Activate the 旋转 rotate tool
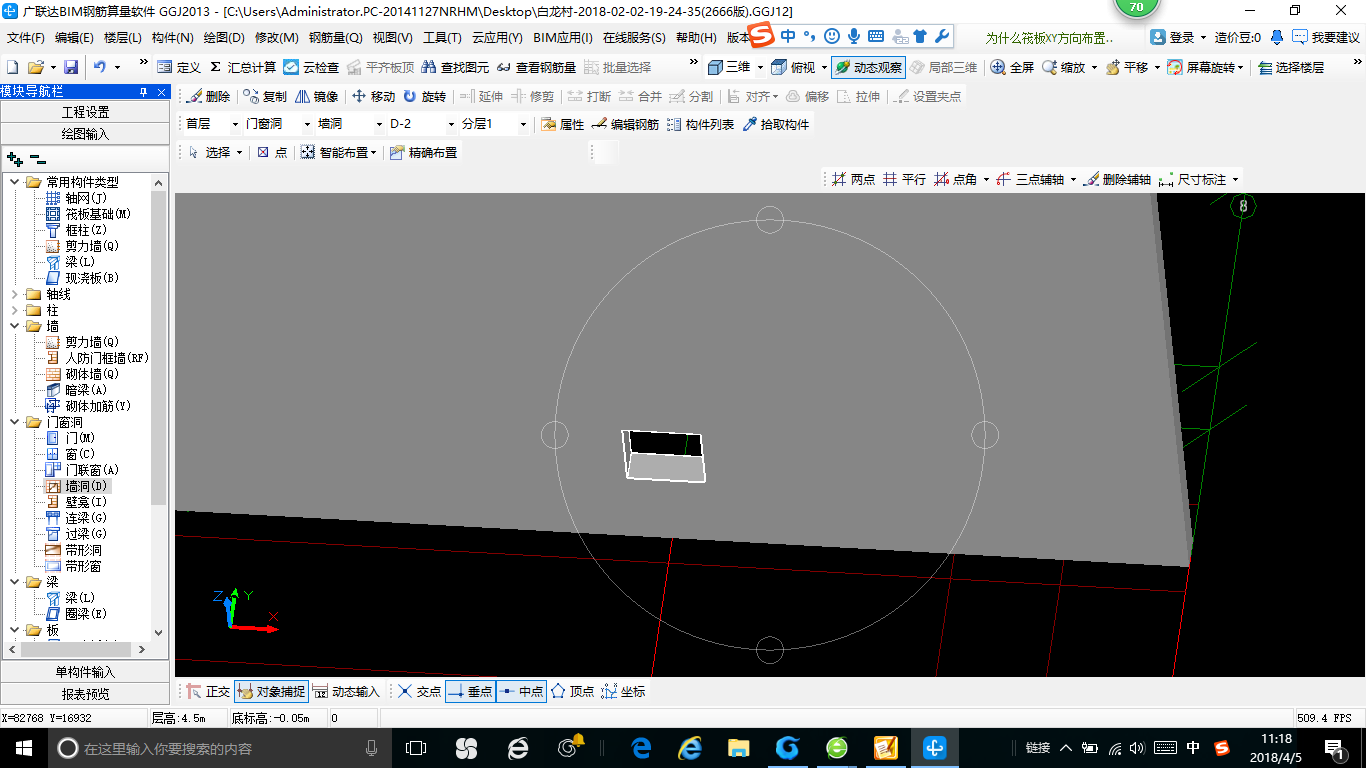1366x768 pixels. click(x=424, y=97)
